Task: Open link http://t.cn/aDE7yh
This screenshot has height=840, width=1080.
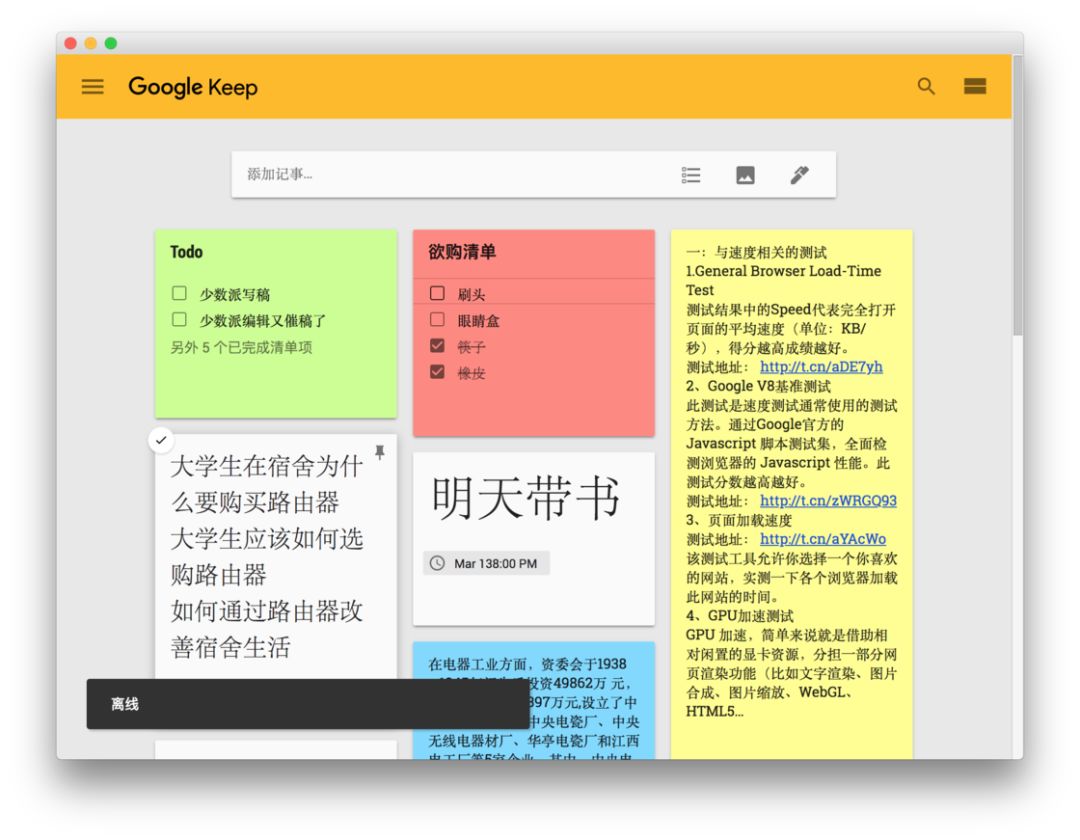Action: [821, 366]
